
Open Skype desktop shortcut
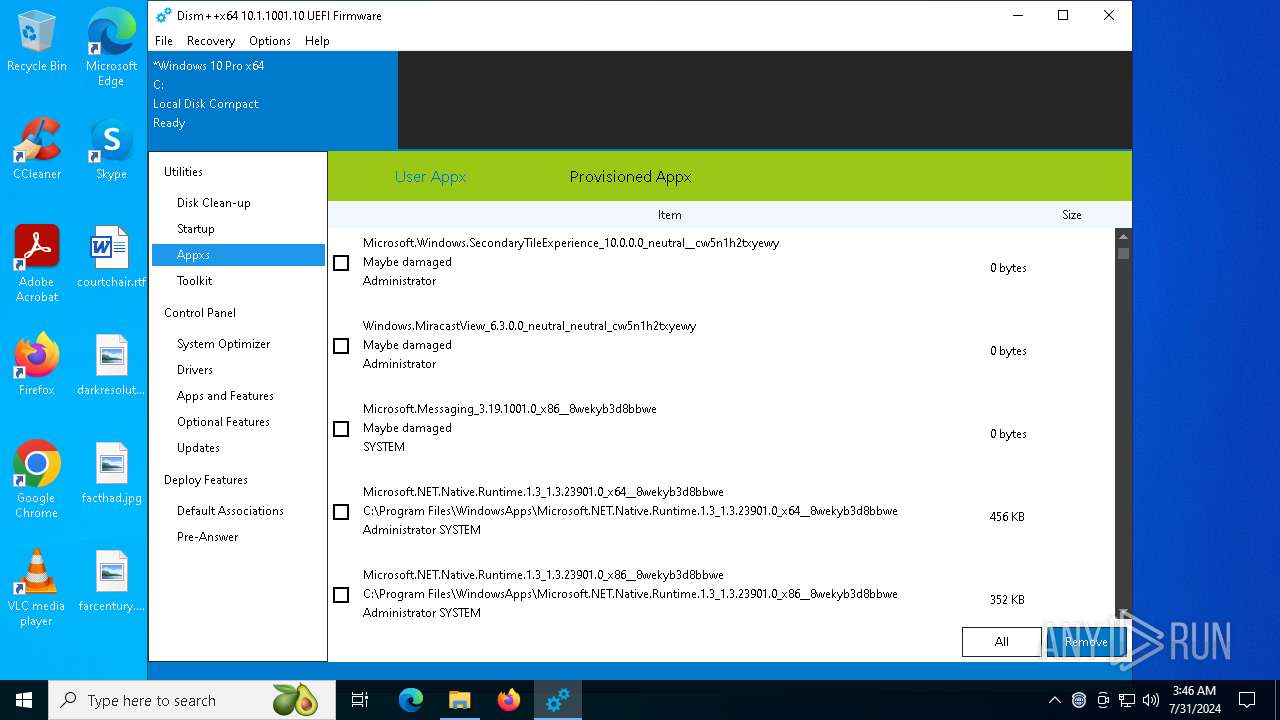tap(111, 149)
